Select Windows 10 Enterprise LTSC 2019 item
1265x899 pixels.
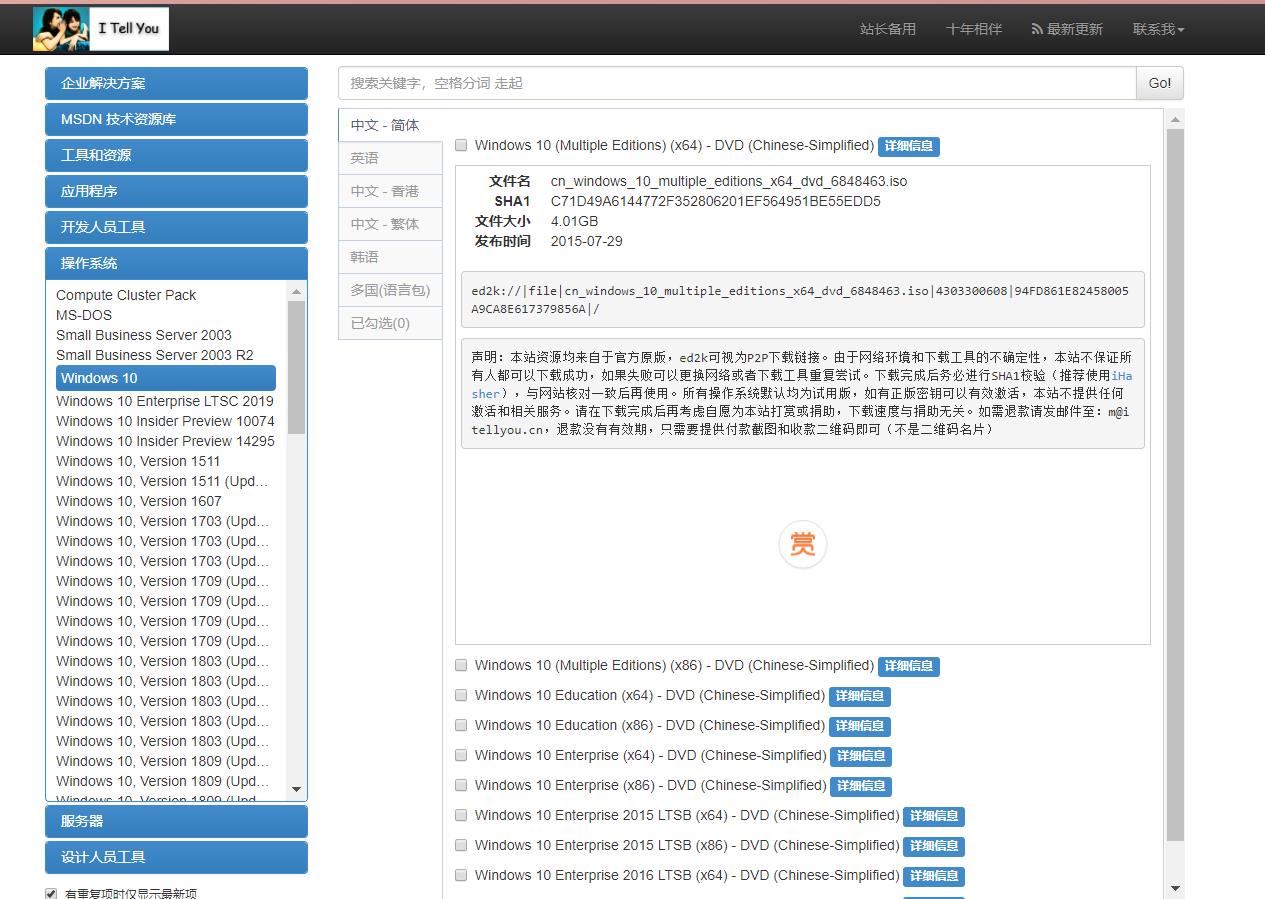[165, 401]
